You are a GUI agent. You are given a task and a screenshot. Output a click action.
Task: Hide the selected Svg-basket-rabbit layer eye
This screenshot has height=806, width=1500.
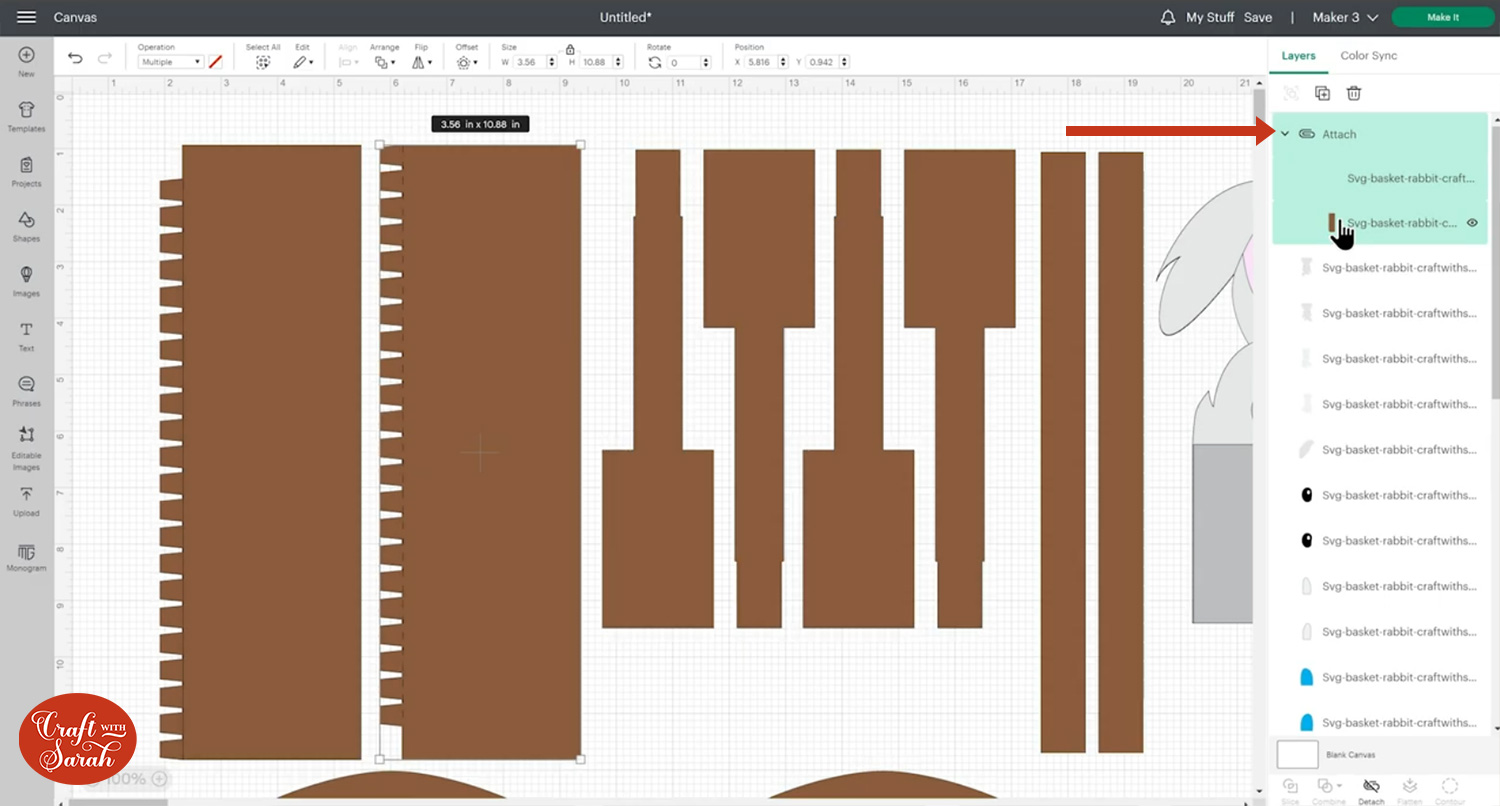pos(1472,223)
